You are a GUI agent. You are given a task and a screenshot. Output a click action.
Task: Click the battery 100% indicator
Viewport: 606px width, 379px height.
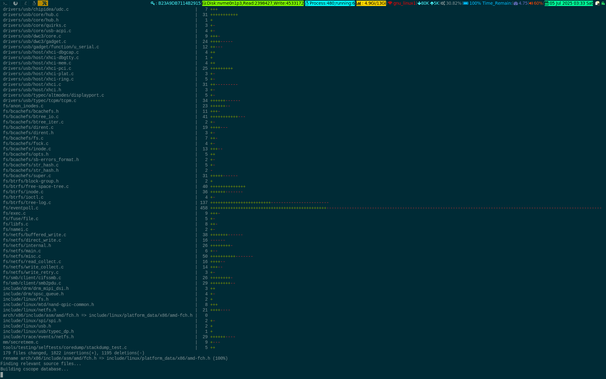472,3
